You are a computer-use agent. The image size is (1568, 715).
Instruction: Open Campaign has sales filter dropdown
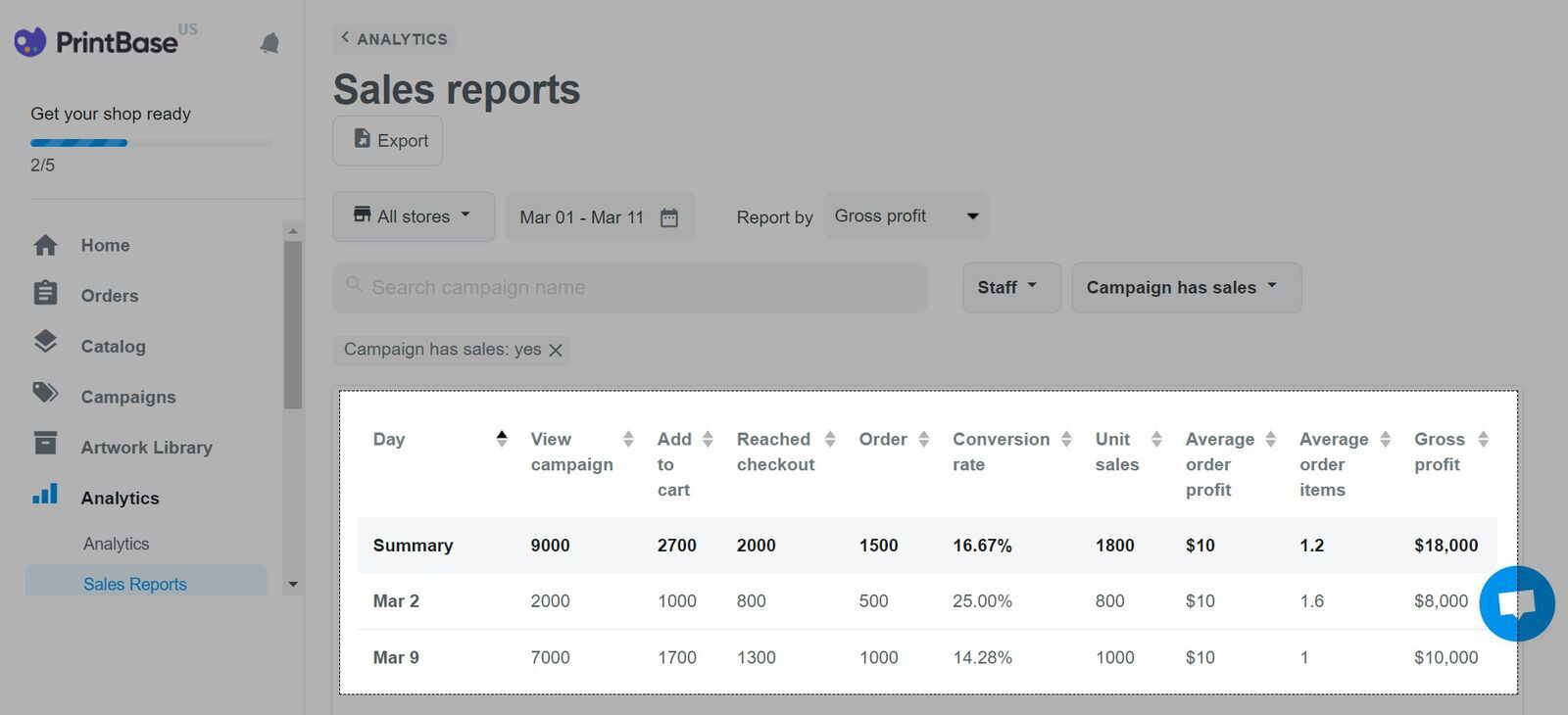(1187, 287)
